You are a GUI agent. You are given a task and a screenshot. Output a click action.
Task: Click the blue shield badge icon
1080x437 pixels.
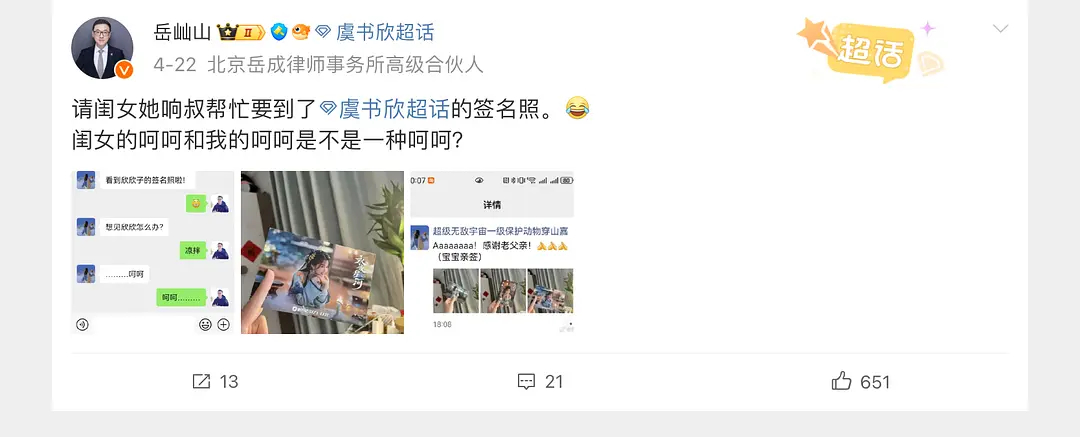click(x=279, y=32)
